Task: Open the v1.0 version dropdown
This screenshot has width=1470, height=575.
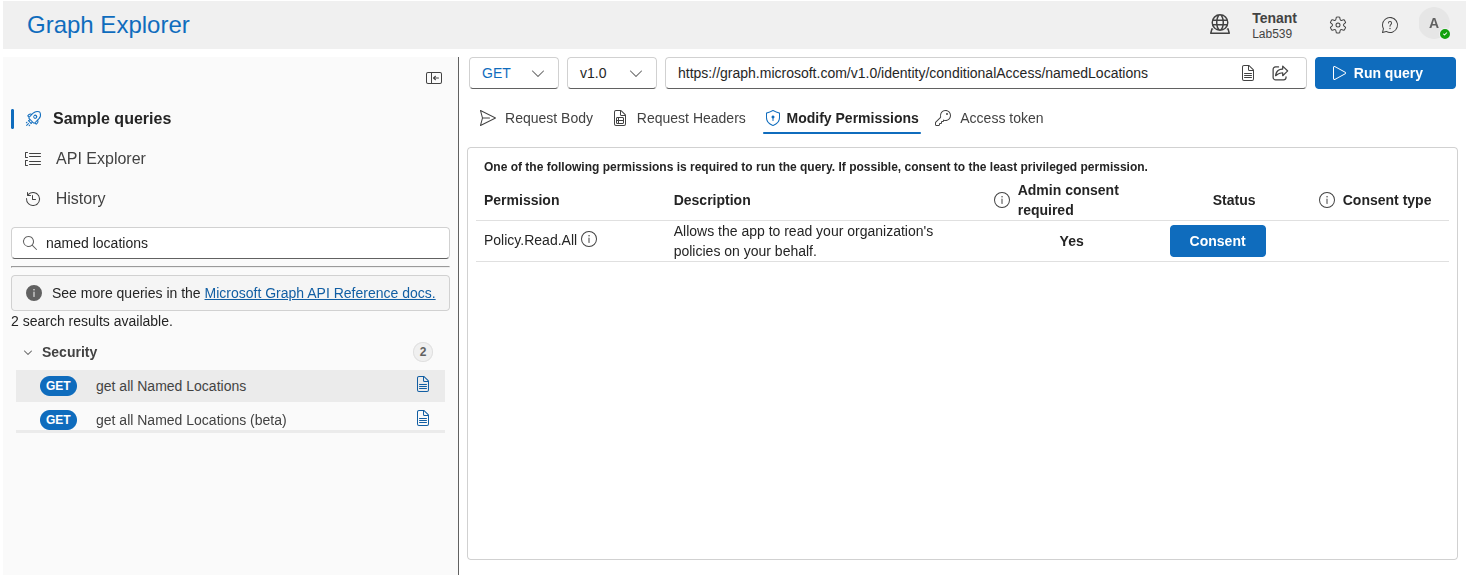Action: pos(612,73)
